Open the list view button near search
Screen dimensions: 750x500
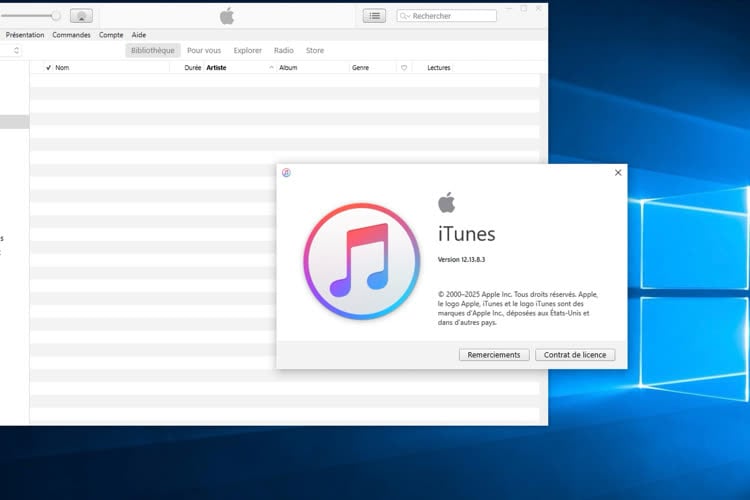pyautogui.click(x=375, y=16)
